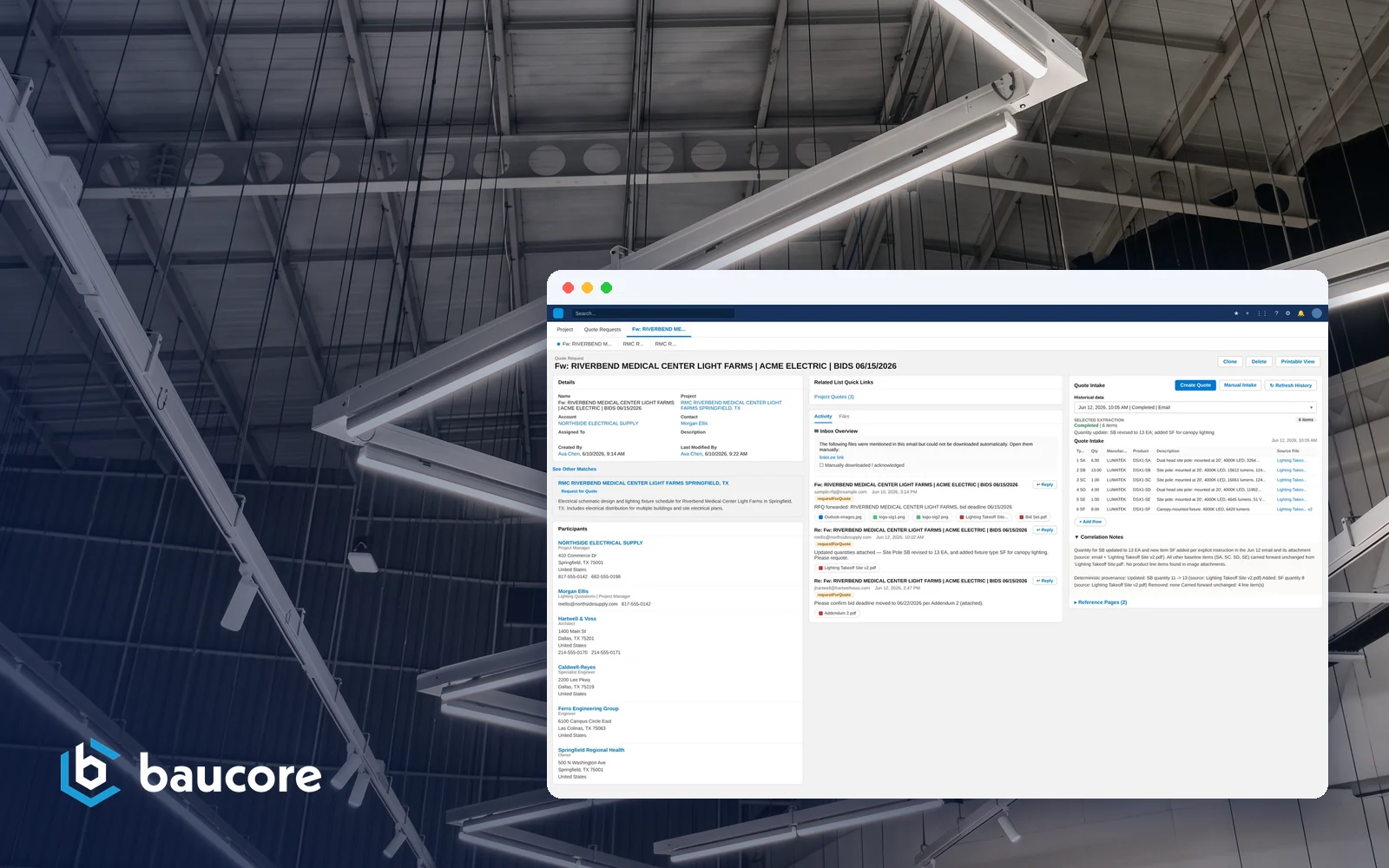Open the Project Quotes (3) link
Viewport: 1389px width, 868px height.
click(x=834, y=397)
